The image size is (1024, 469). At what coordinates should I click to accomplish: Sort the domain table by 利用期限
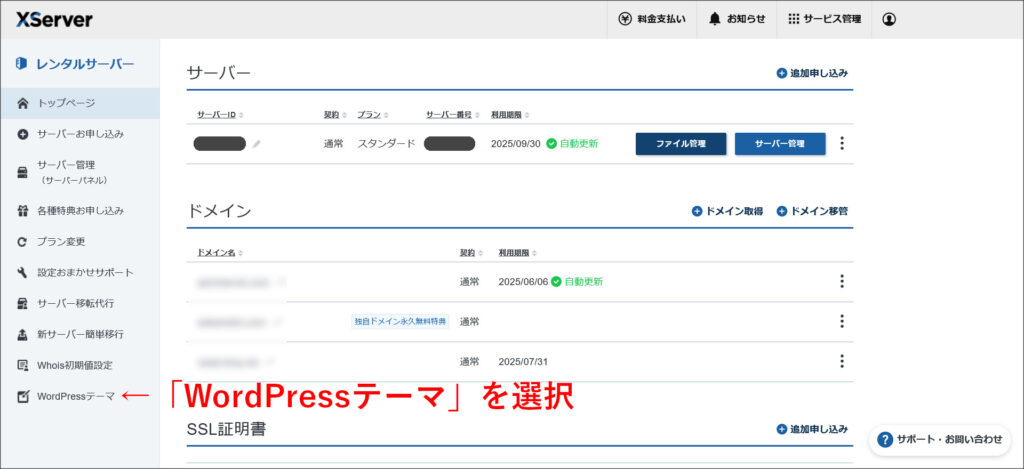point(517,253)
